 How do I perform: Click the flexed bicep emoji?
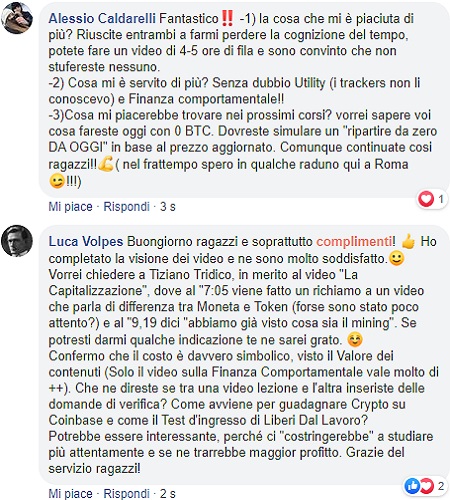pos(106,164)
